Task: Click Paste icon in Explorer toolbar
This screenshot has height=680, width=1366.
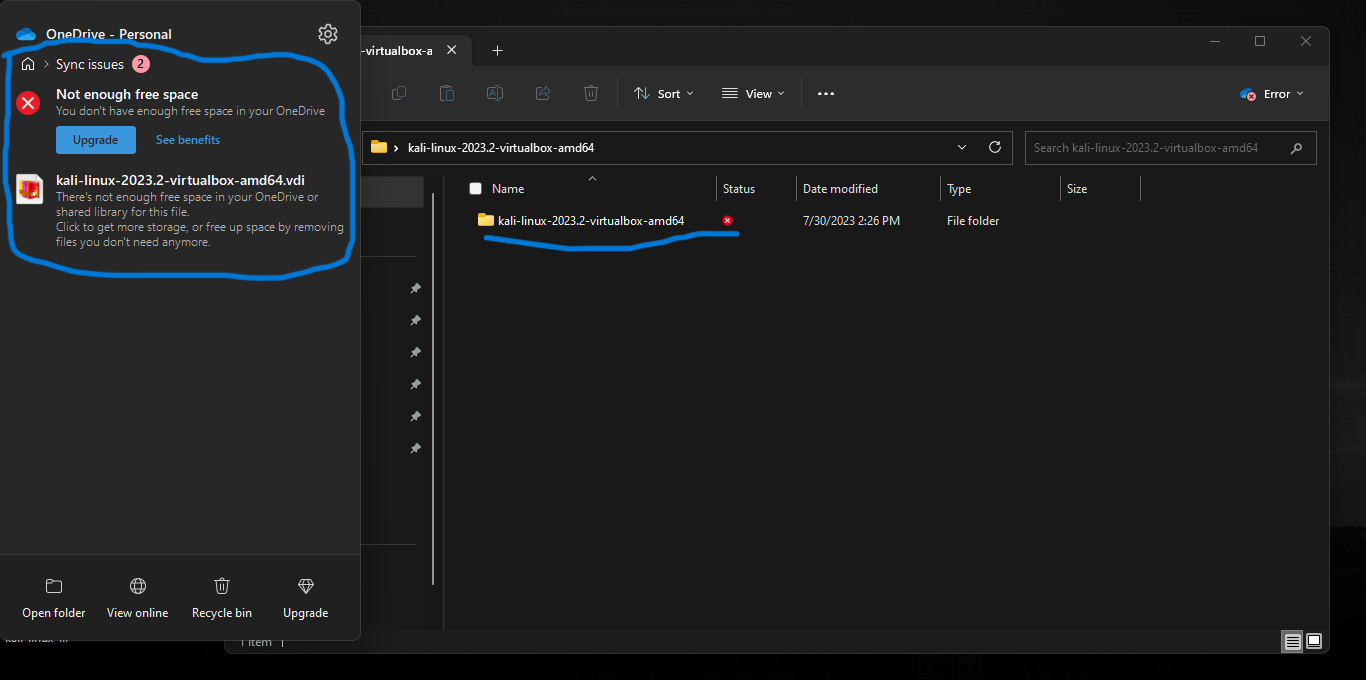Action: pos(447,93)
